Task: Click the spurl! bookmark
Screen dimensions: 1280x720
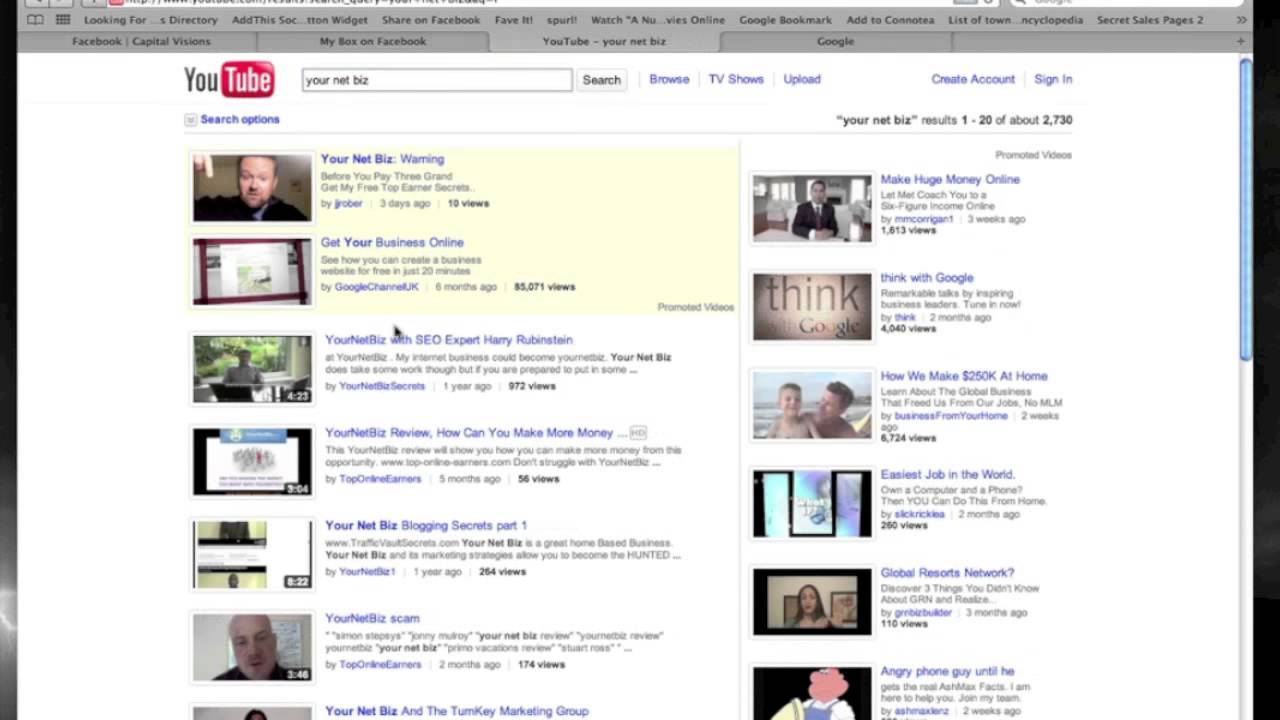Action: (561, 20)
